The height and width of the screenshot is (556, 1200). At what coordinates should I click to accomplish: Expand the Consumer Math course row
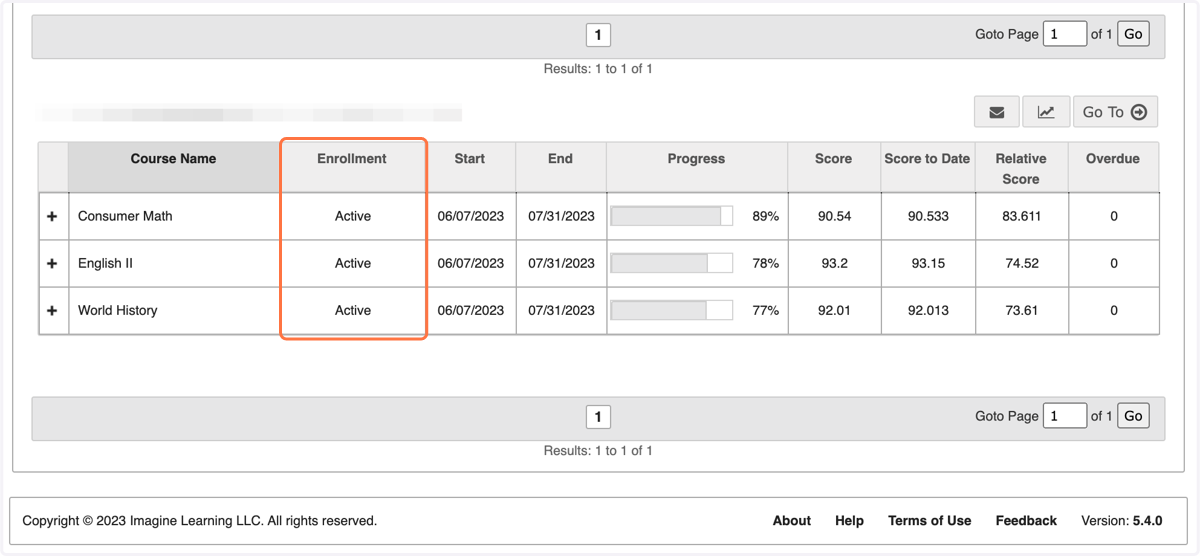coord(52,216)
